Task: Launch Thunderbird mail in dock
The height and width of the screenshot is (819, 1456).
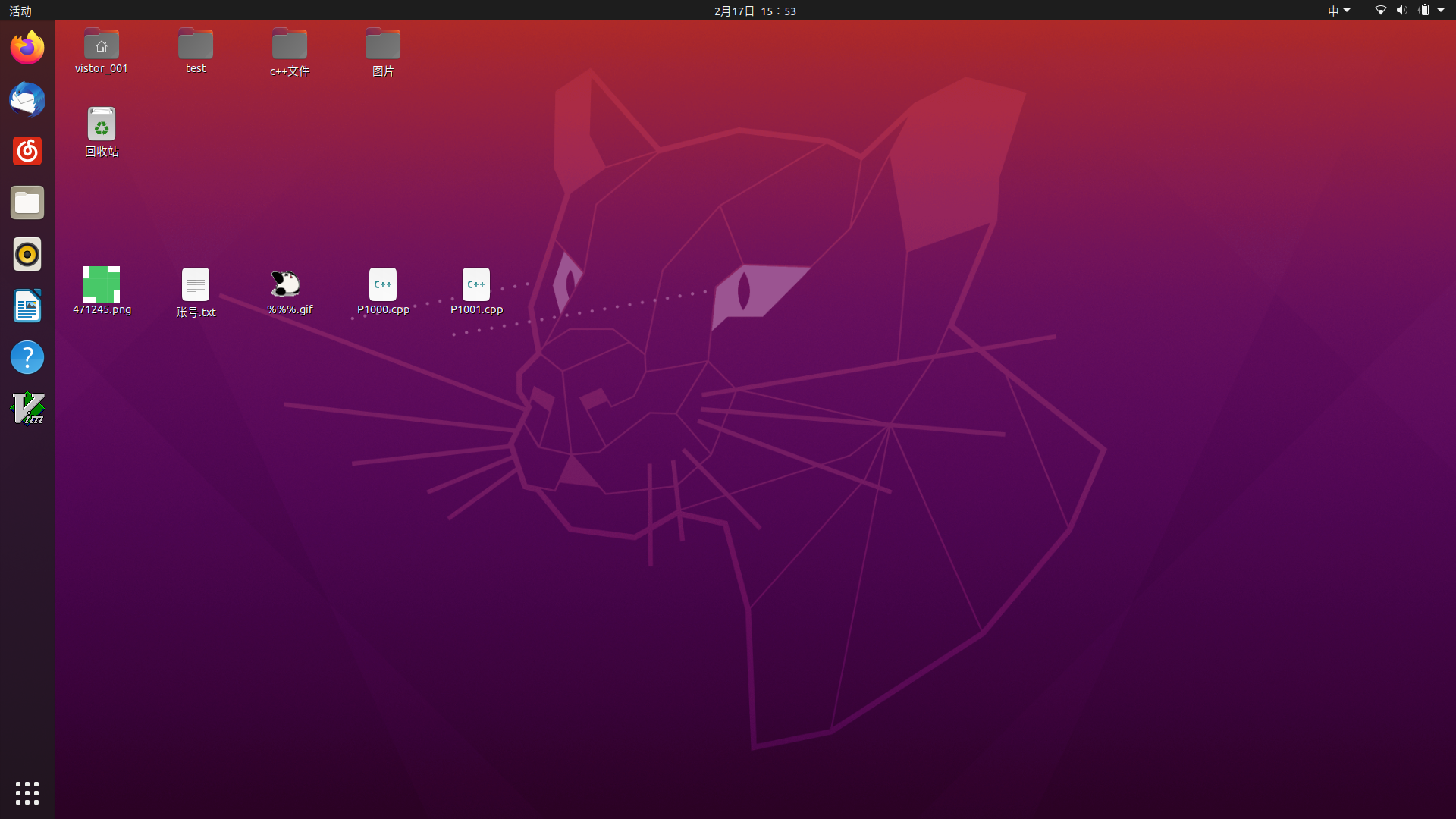Action: click(27, 99)
